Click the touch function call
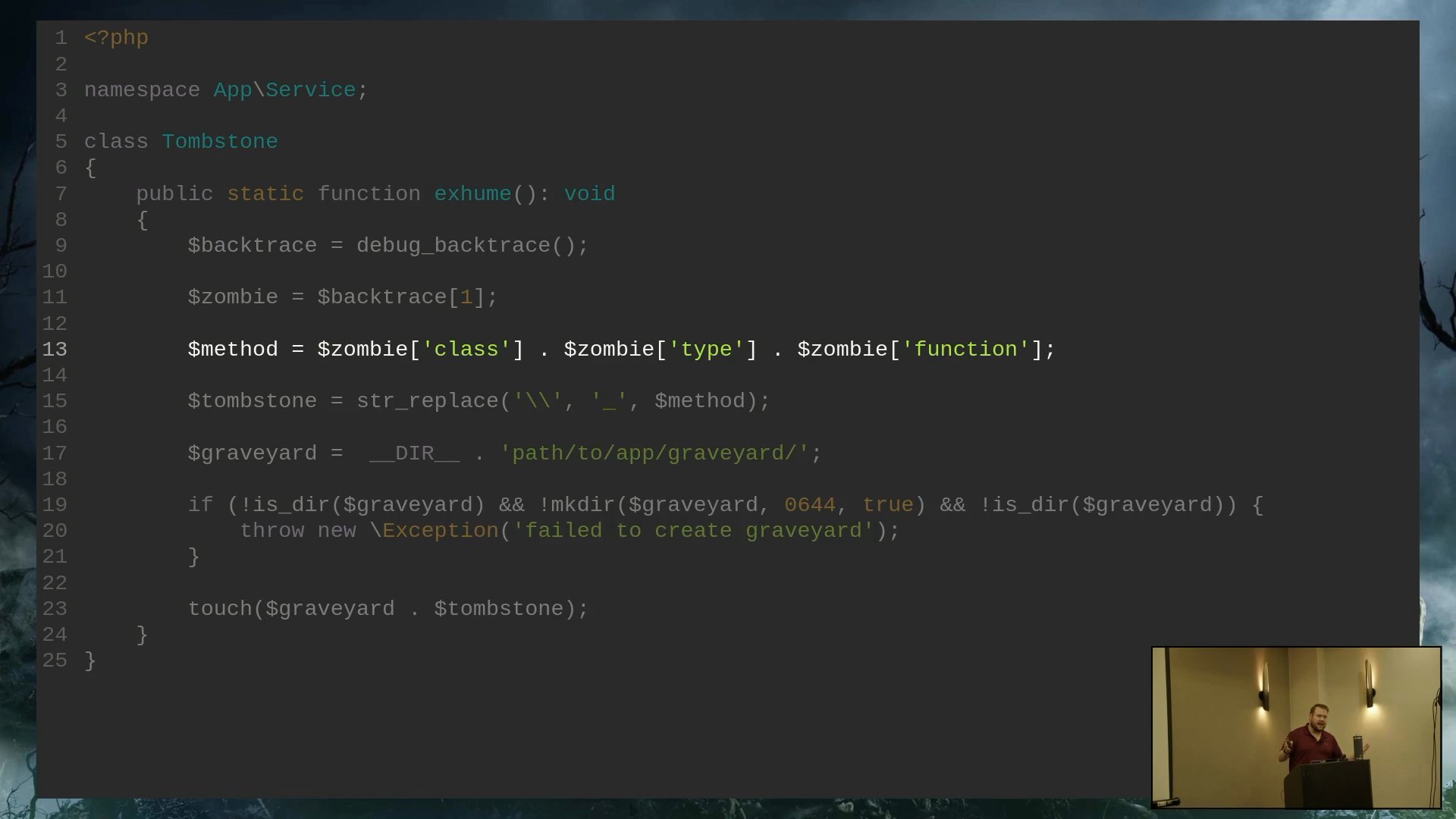Viewport: 1456px width, 819px height. (219, 609)
